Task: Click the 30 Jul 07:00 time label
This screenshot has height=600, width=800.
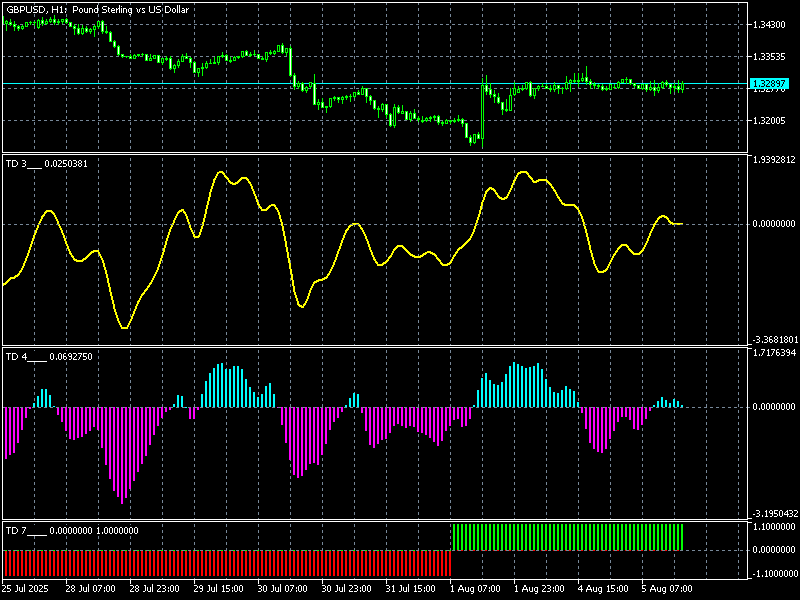Action: (x=283, y=588)
